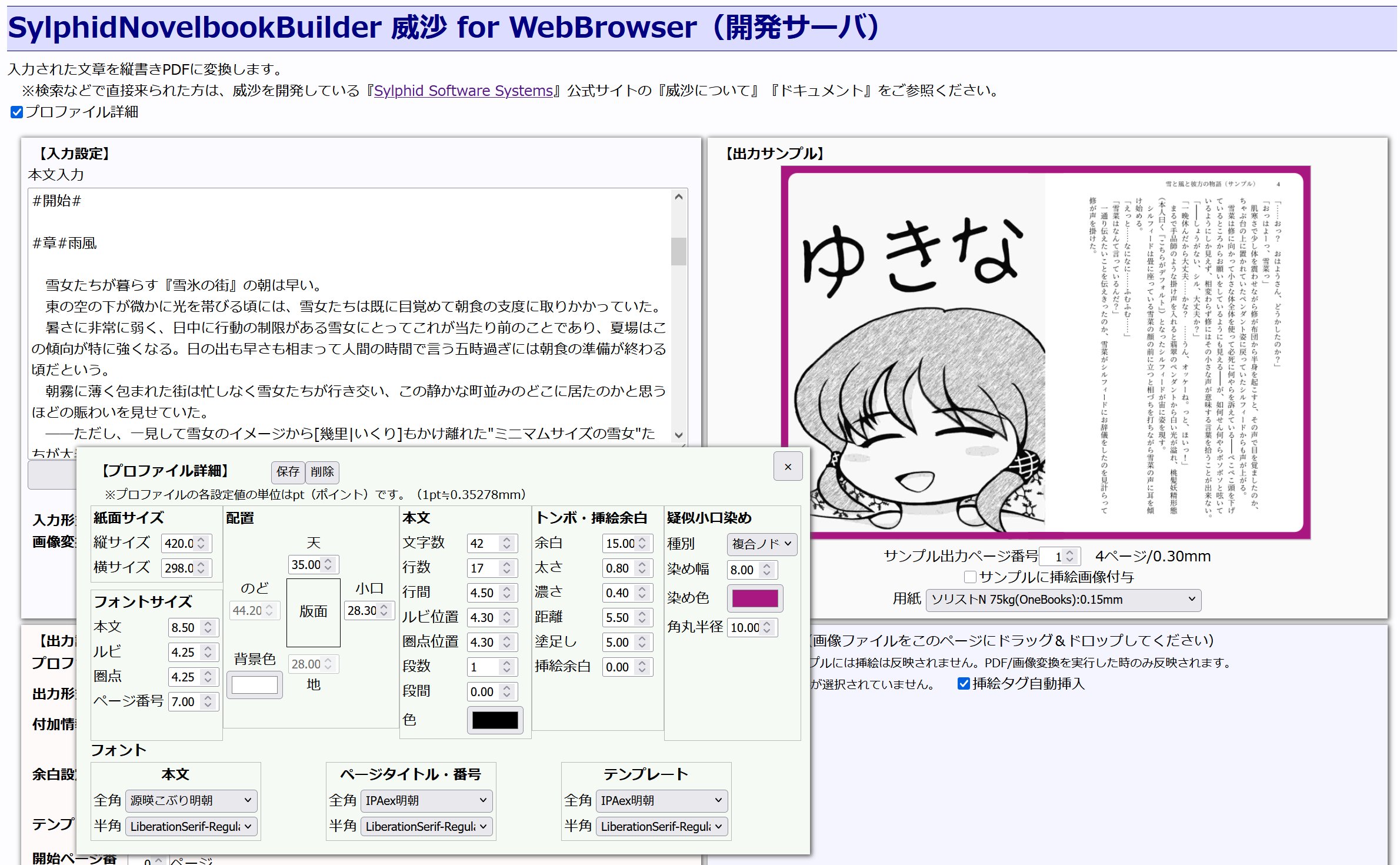This screenshot has height=865, width=1400.
Task: Click the 保存 button in profile dialog
Action: [x=288, y=471]
